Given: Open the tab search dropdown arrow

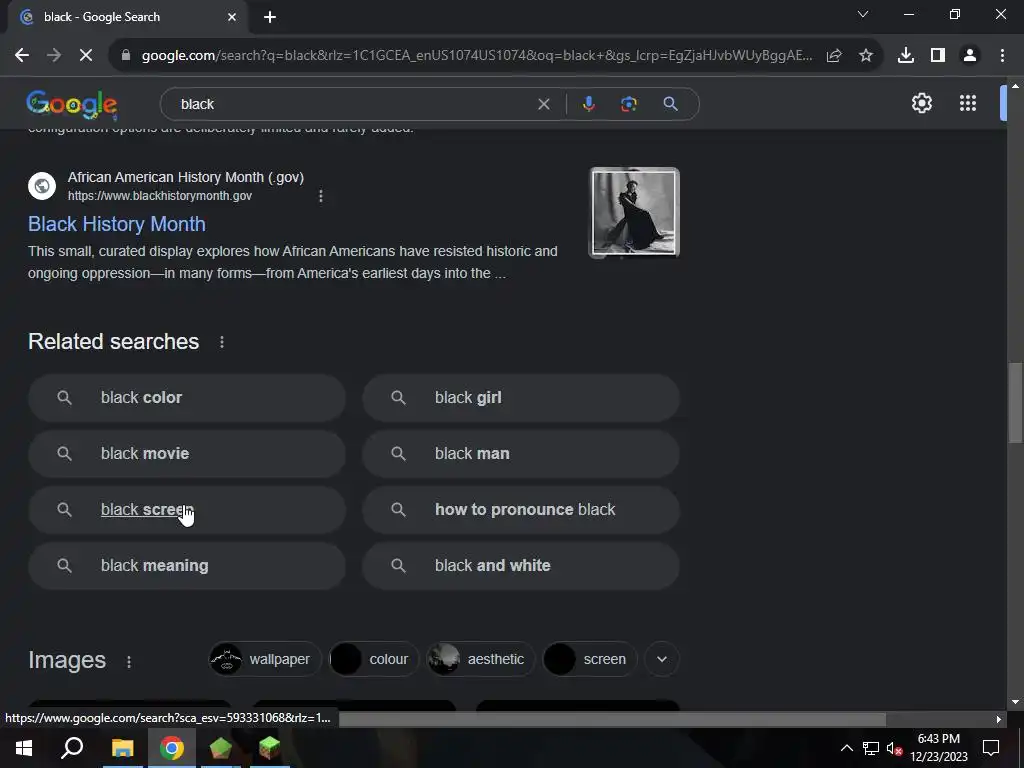Looking at the screenshot, I should click(x=863, y=14).
